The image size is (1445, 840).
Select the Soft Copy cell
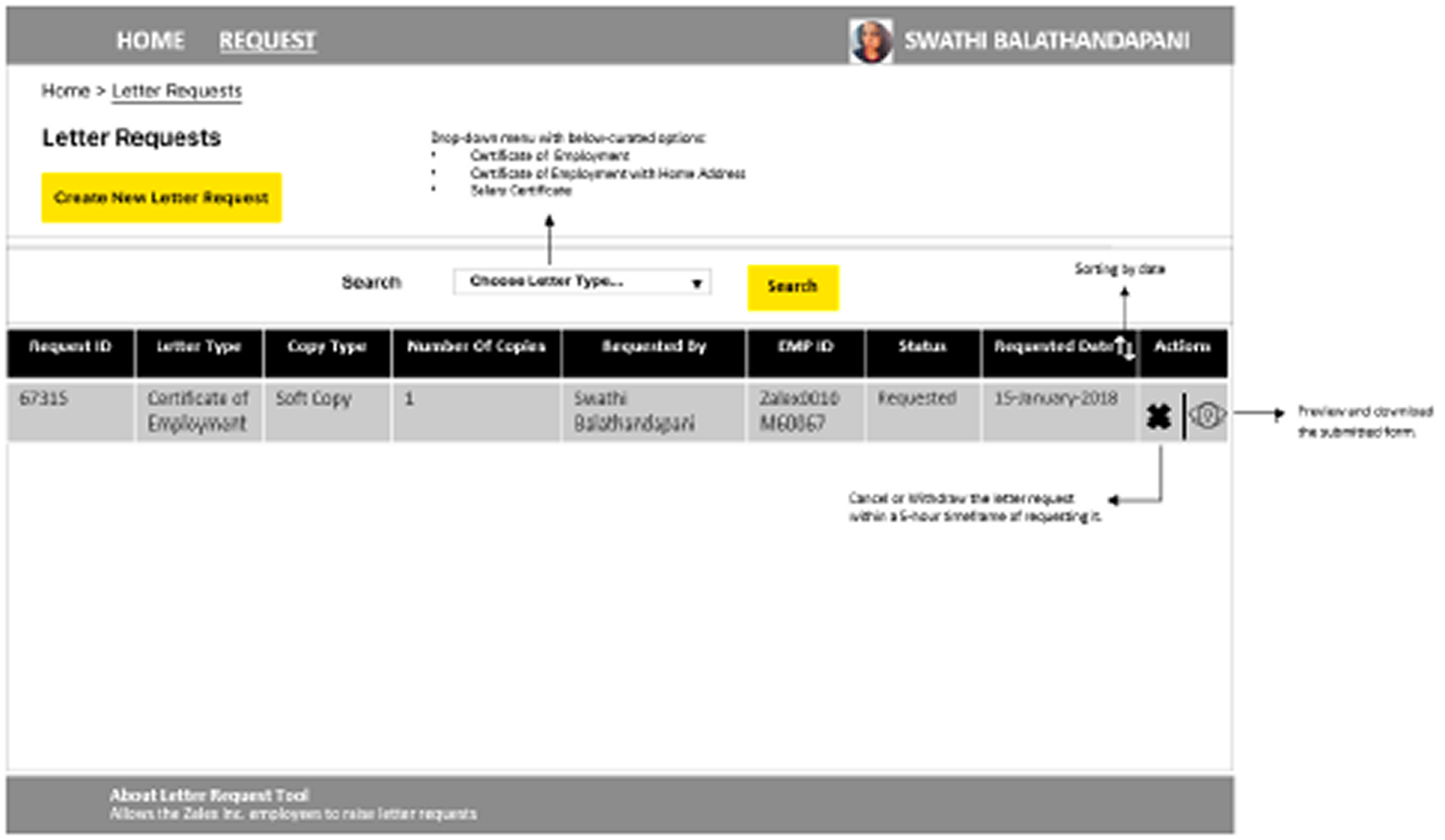point(327,412)
